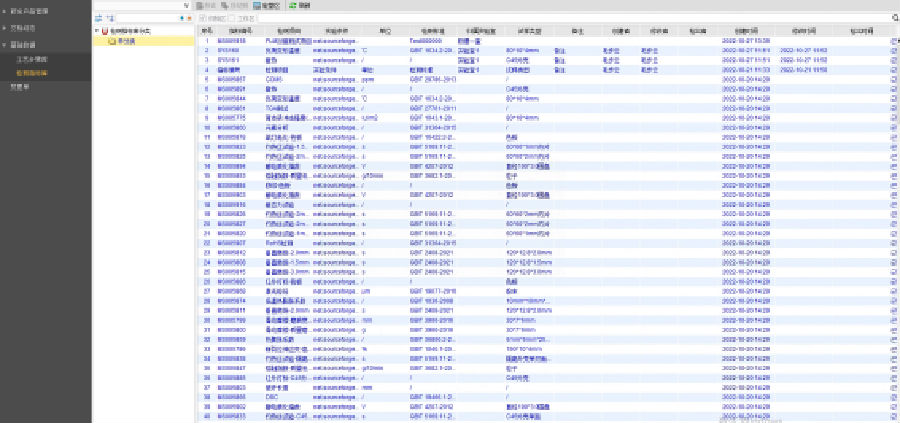Collapse the root node of the tree
This screenshot has width=900, height=423.
[x=97, y=31]
